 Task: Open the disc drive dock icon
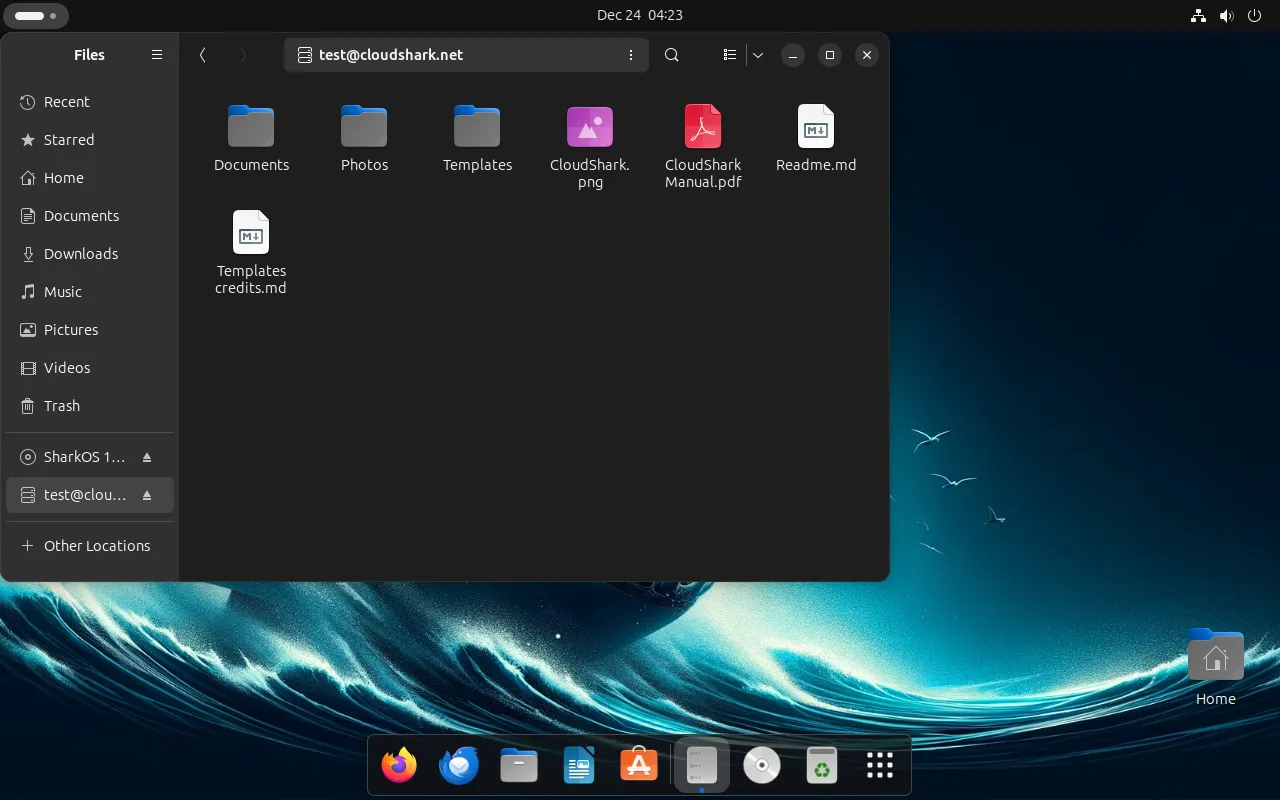(762, 766)
